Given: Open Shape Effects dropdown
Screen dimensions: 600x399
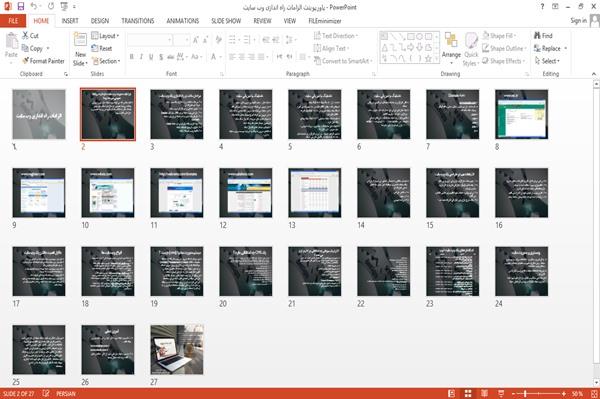Looking at the screenshot, I should pos(504,61).
